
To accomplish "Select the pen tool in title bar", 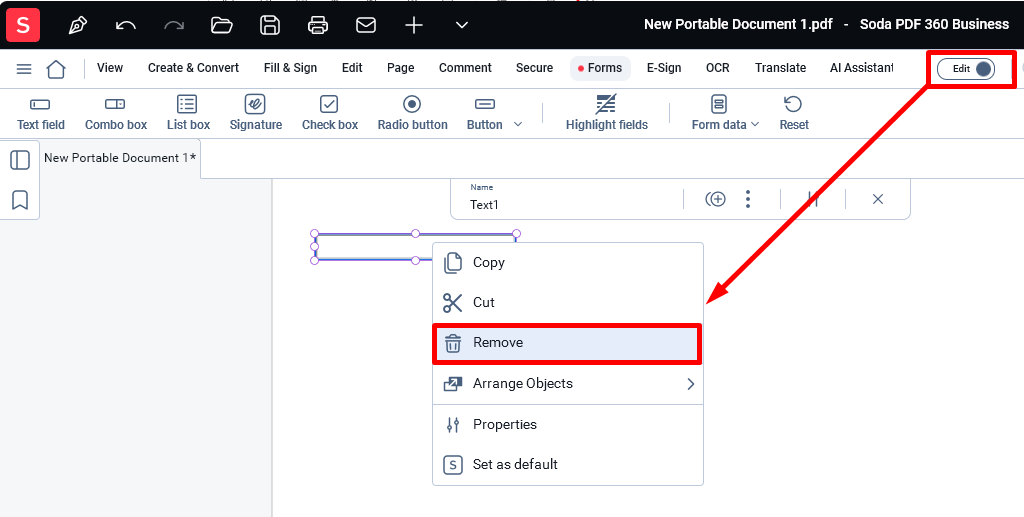I will click(x=78, y=25).
